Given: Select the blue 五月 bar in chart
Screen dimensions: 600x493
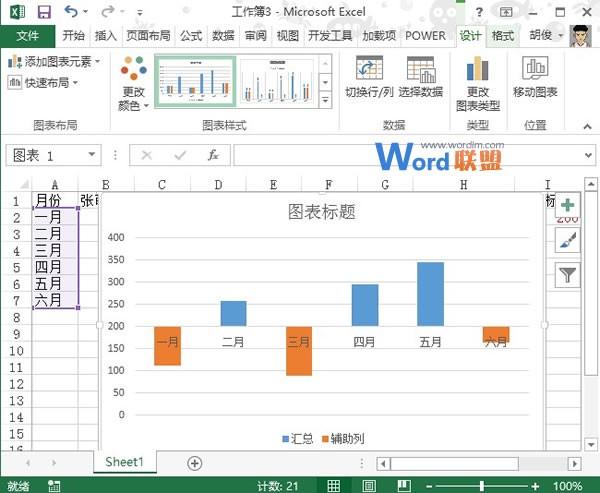Looking at the screenshot, I should [430, 294].
